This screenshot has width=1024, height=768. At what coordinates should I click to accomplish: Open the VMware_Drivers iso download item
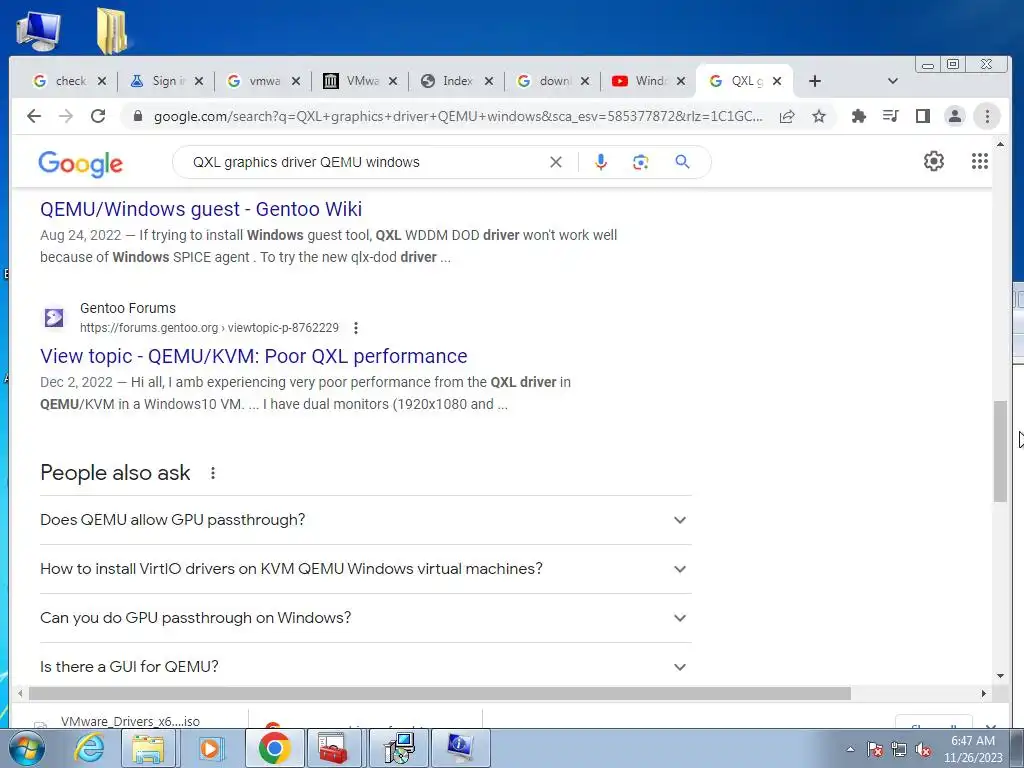(x=130, y=721)
